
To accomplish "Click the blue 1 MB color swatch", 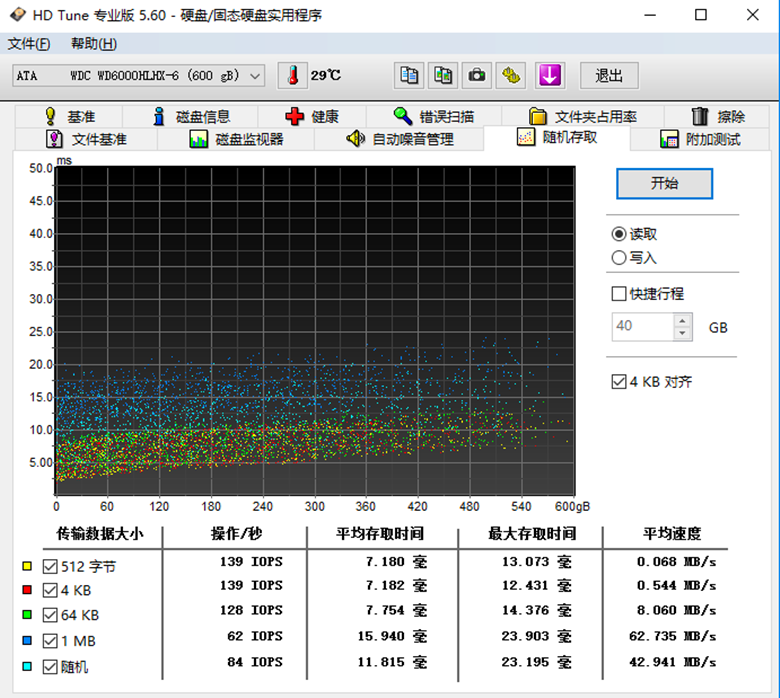I will click(x=27, y=640).
